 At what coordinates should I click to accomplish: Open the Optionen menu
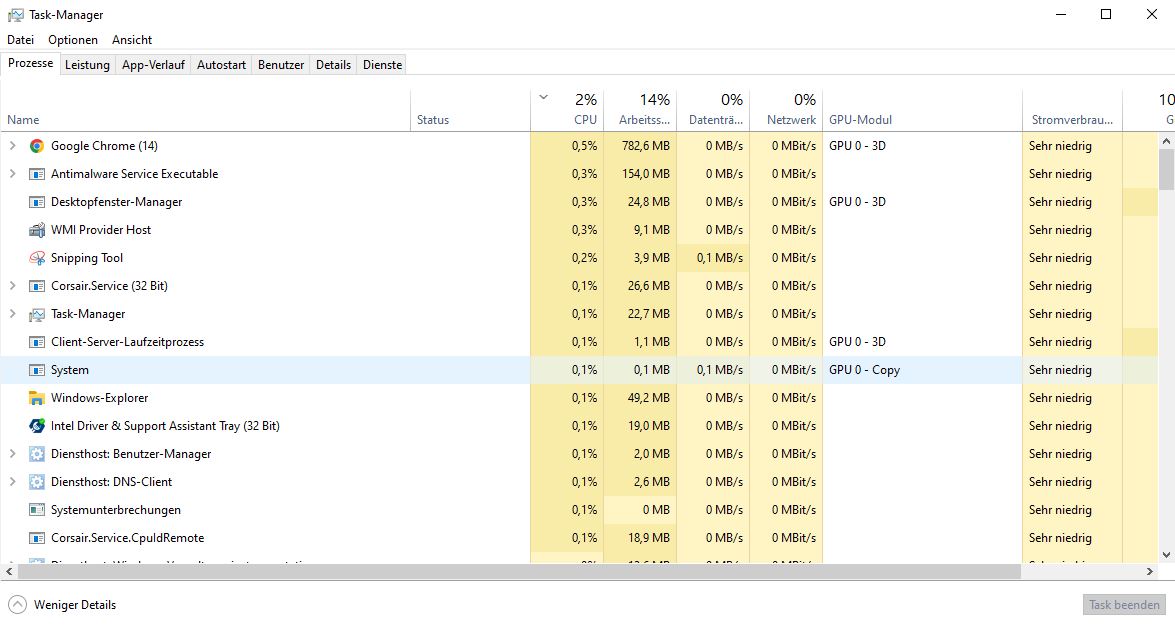(73, 40)
